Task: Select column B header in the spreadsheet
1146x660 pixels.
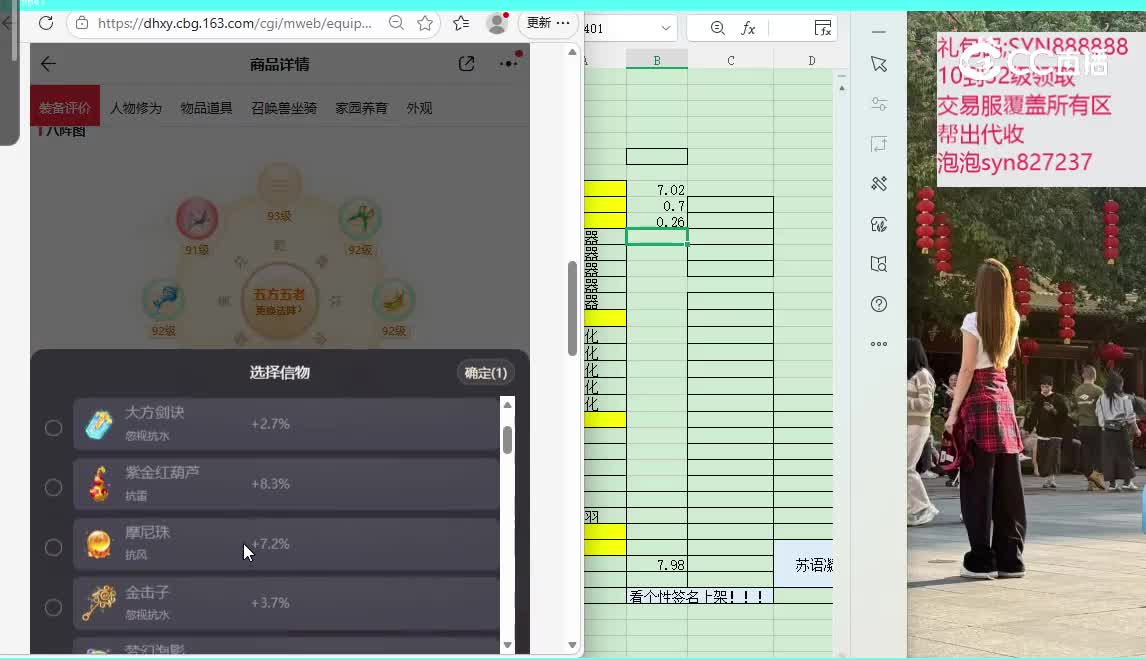Action: 657,61
